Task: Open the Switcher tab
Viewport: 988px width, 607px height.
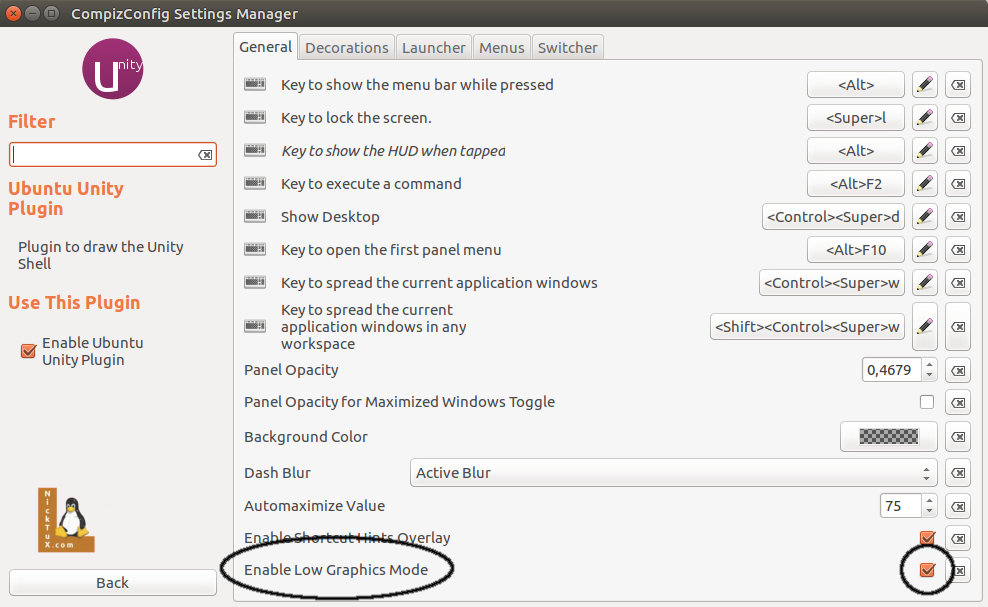Action: (567, 46)
